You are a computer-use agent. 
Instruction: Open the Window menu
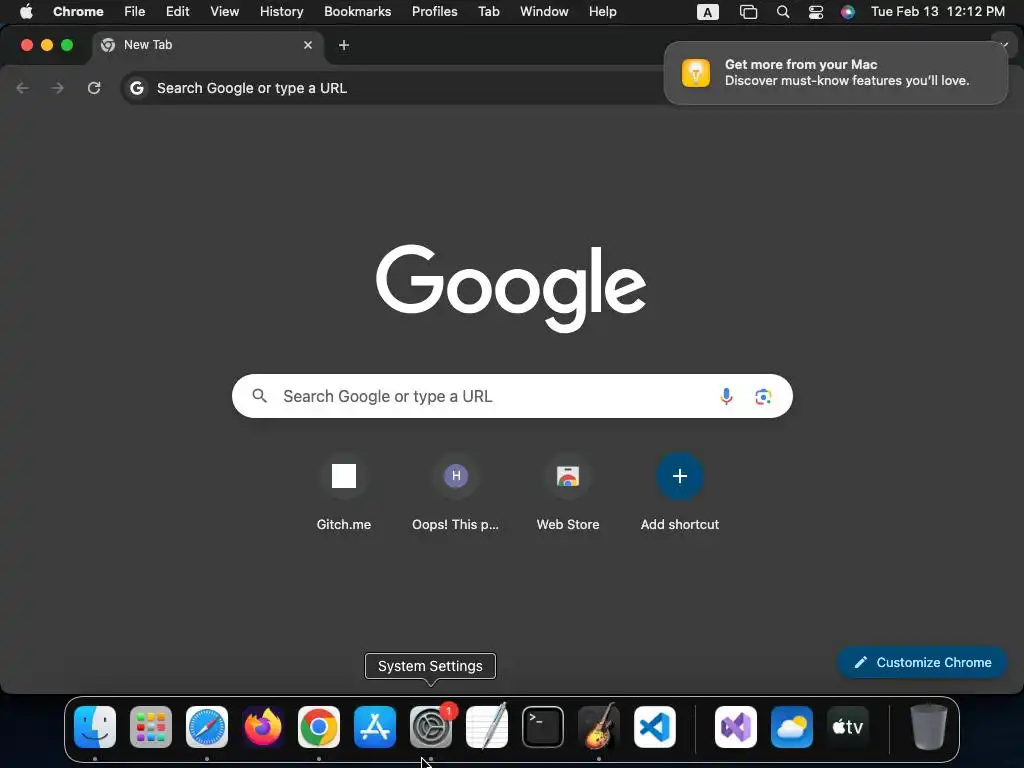click(544, 12)
